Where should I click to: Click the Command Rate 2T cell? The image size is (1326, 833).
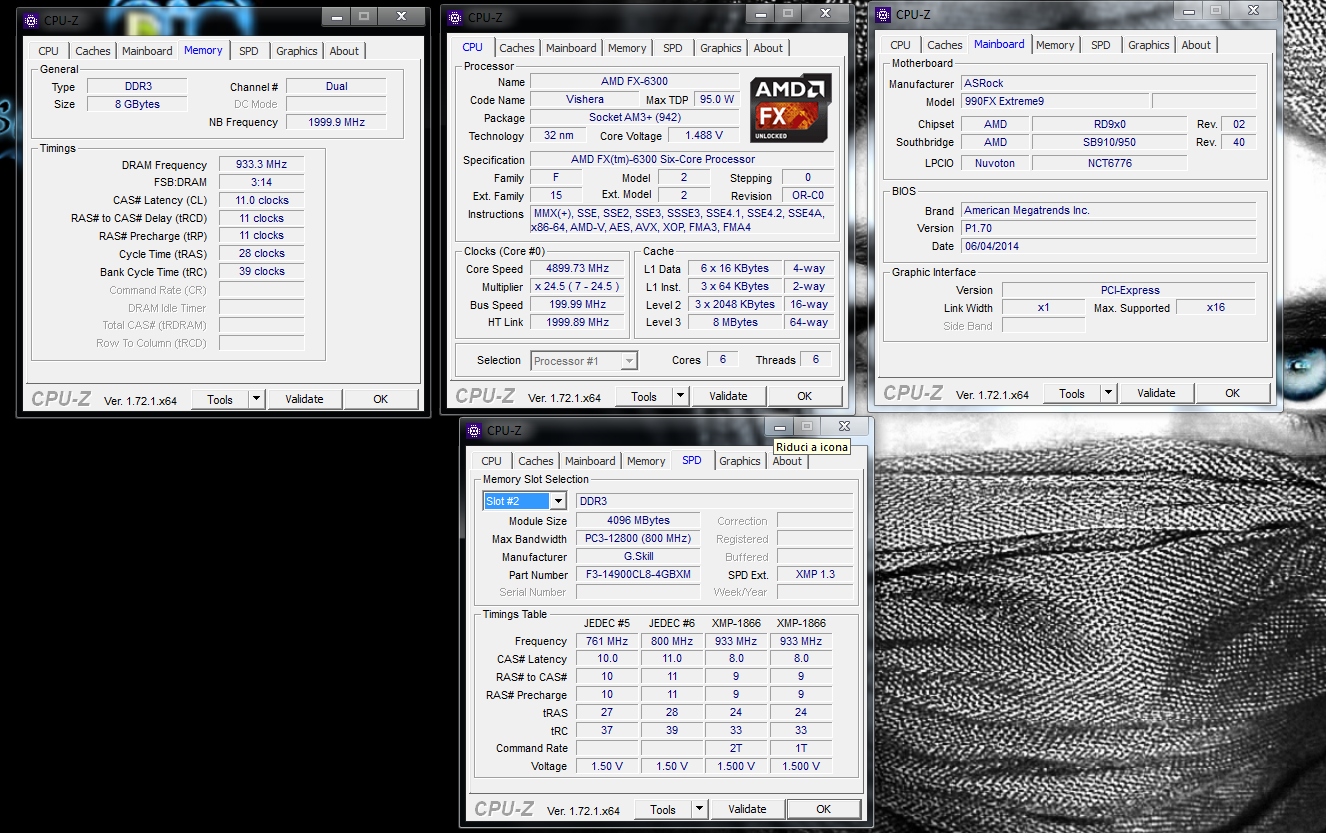coord(736,748)
